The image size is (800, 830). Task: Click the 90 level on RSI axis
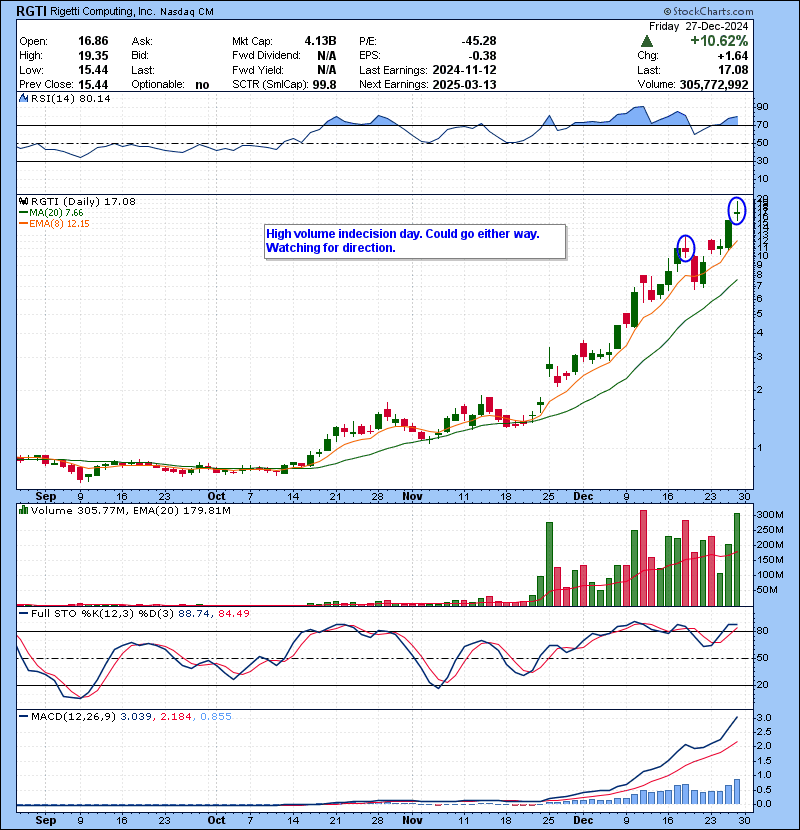(x=762, y=107)
